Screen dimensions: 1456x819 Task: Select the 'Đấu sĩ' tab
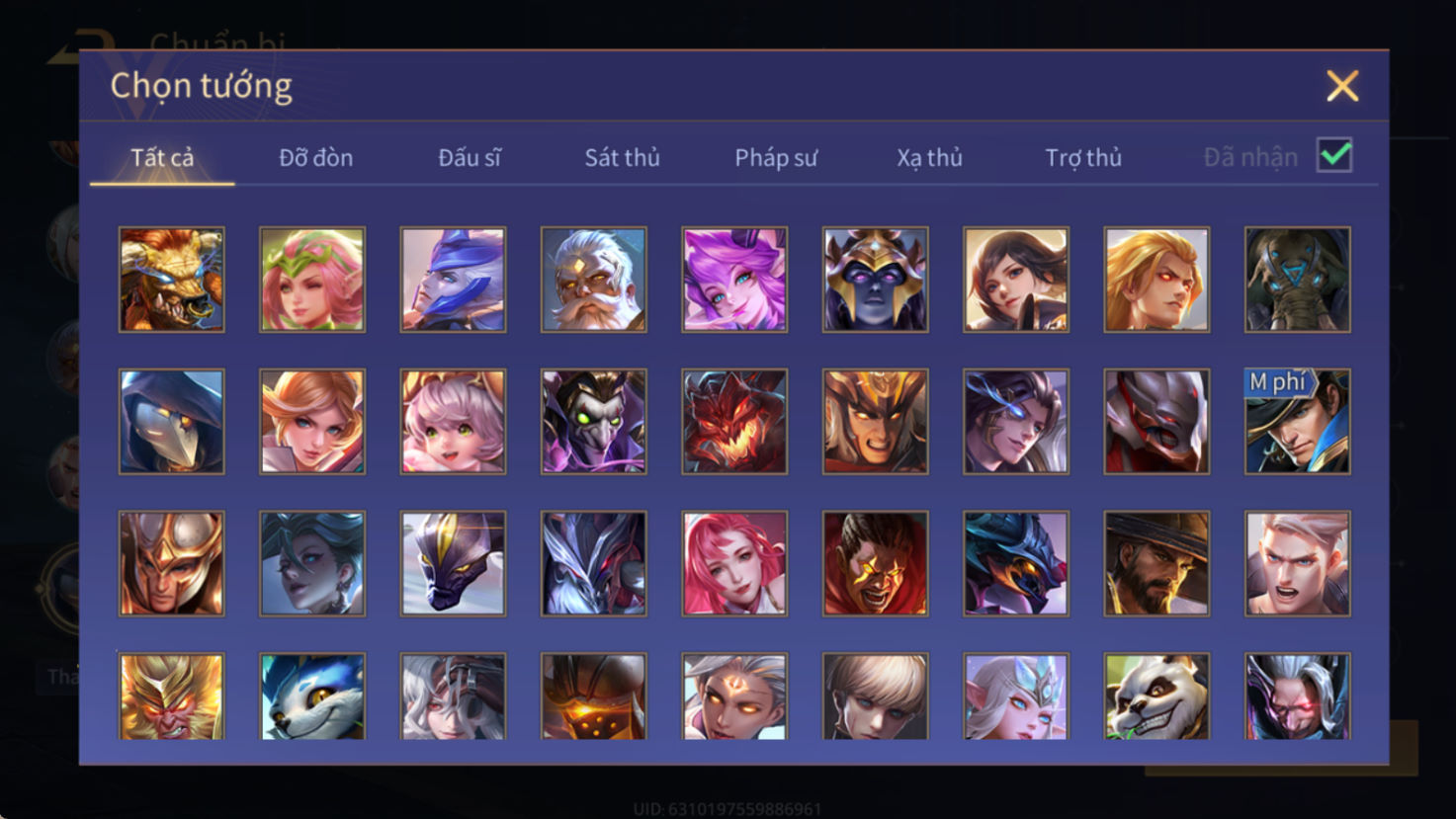point(470,158)
